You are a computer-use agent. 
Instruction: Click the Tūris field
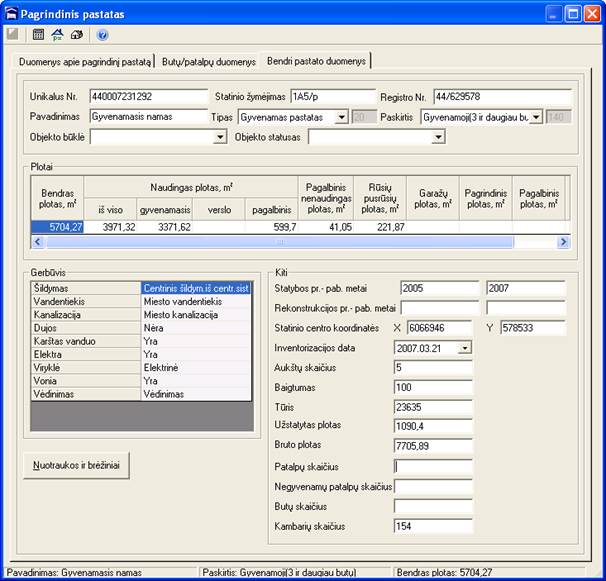433,407
